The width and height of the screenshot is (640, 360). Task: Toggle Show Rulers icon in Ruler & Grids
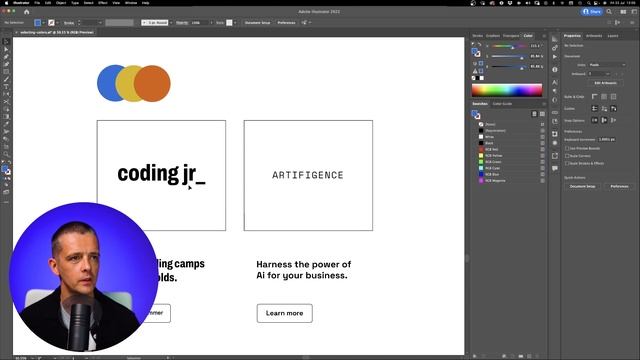(595, 97)
